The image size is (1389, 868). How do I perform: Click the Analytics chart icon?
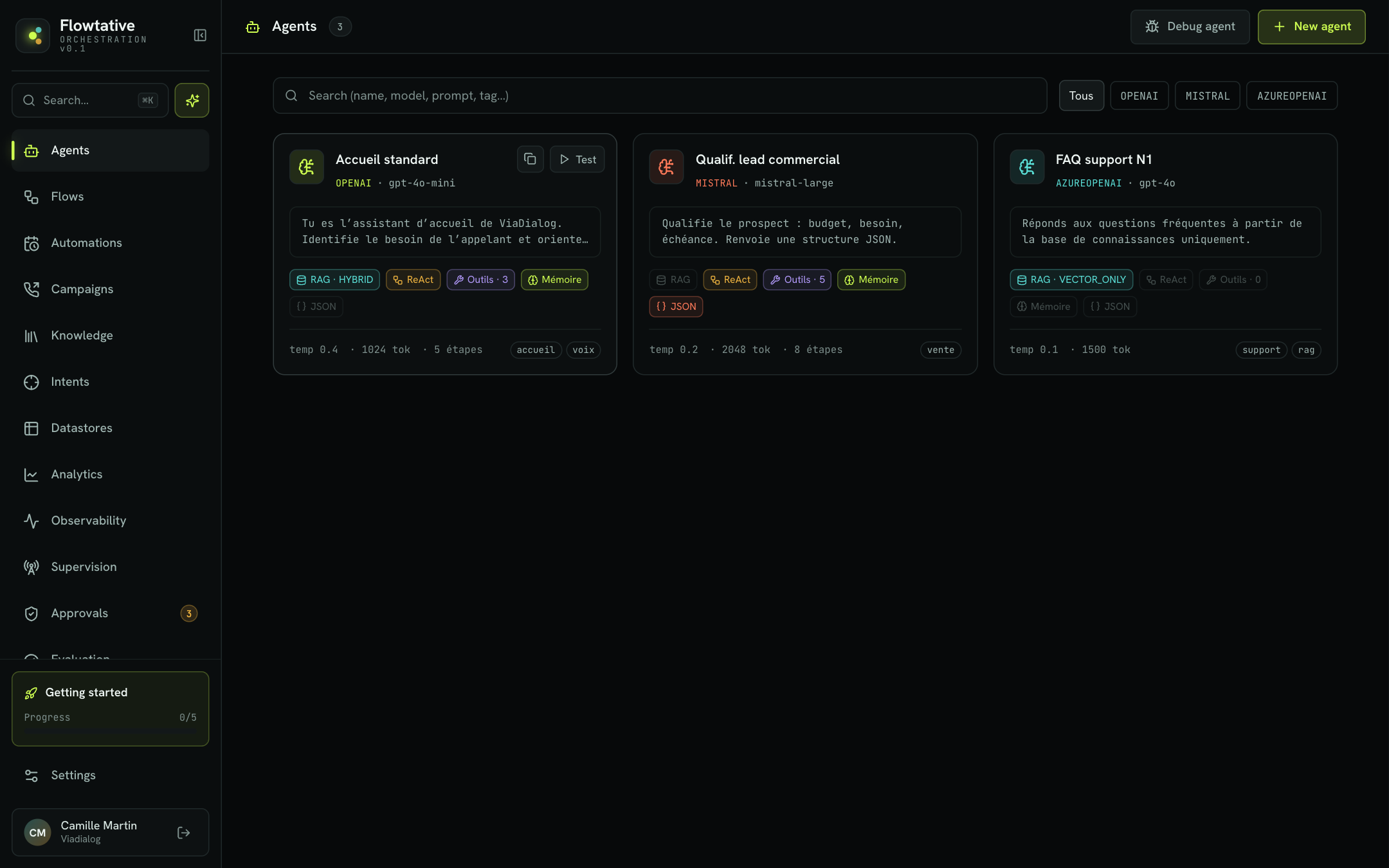tap(32, 475)
